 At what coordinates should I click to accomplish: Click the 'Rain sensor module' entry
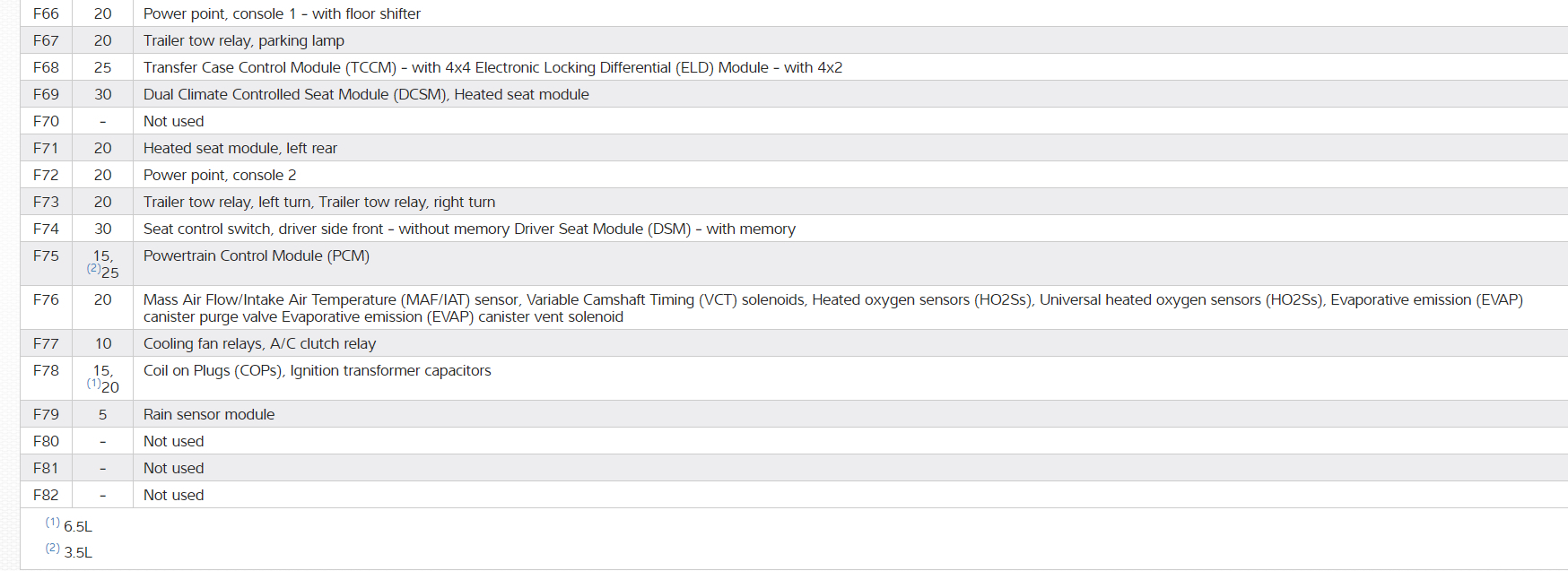(x=209, y=414)
